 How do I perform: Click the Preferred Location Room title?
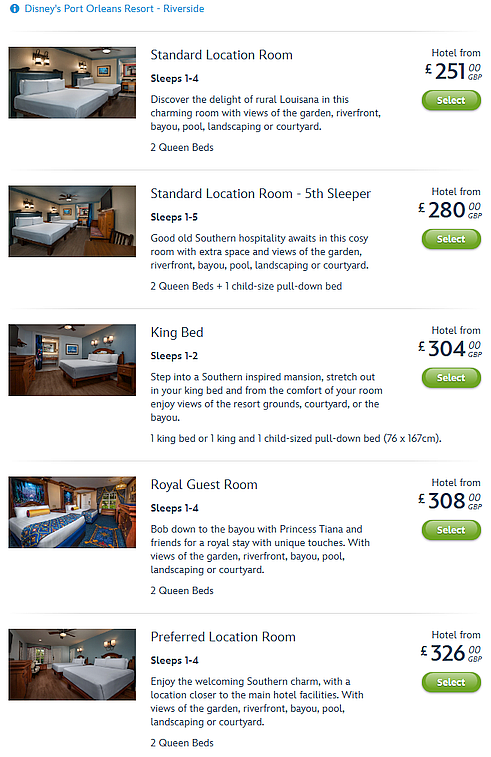[223, 637]
